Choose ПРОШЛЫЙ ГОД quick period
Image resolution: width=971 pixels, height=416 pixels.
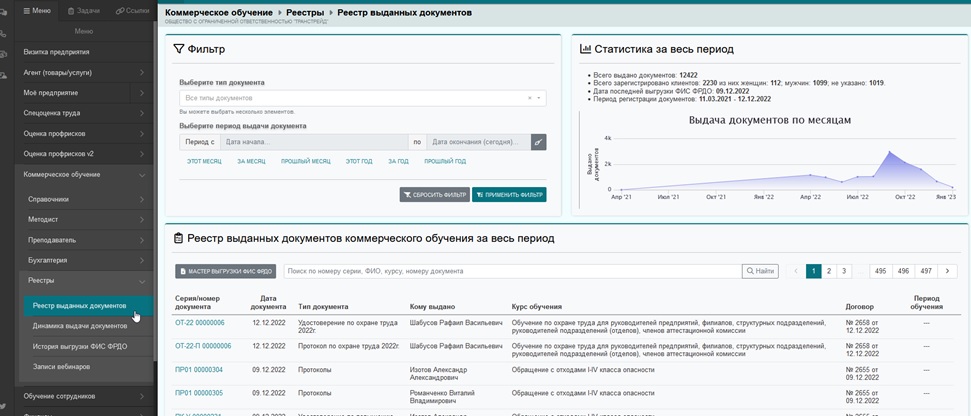445,162
